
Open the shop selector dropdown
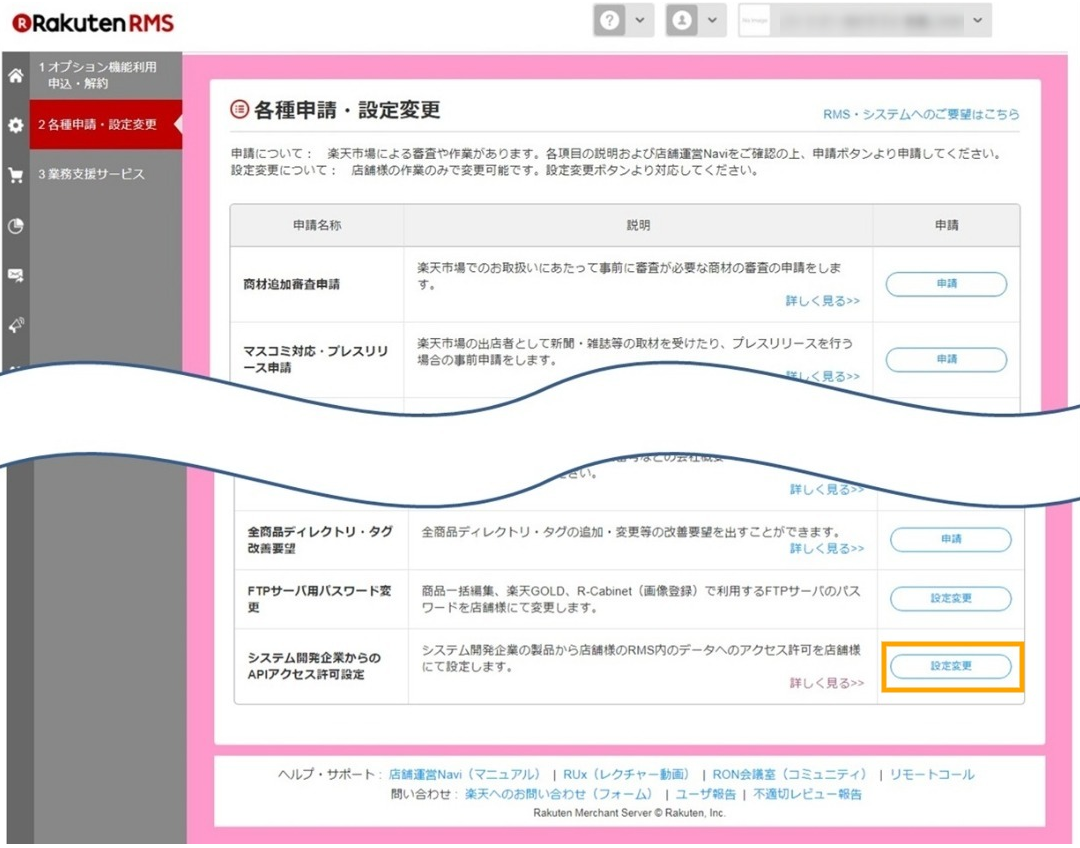[864, 21]
